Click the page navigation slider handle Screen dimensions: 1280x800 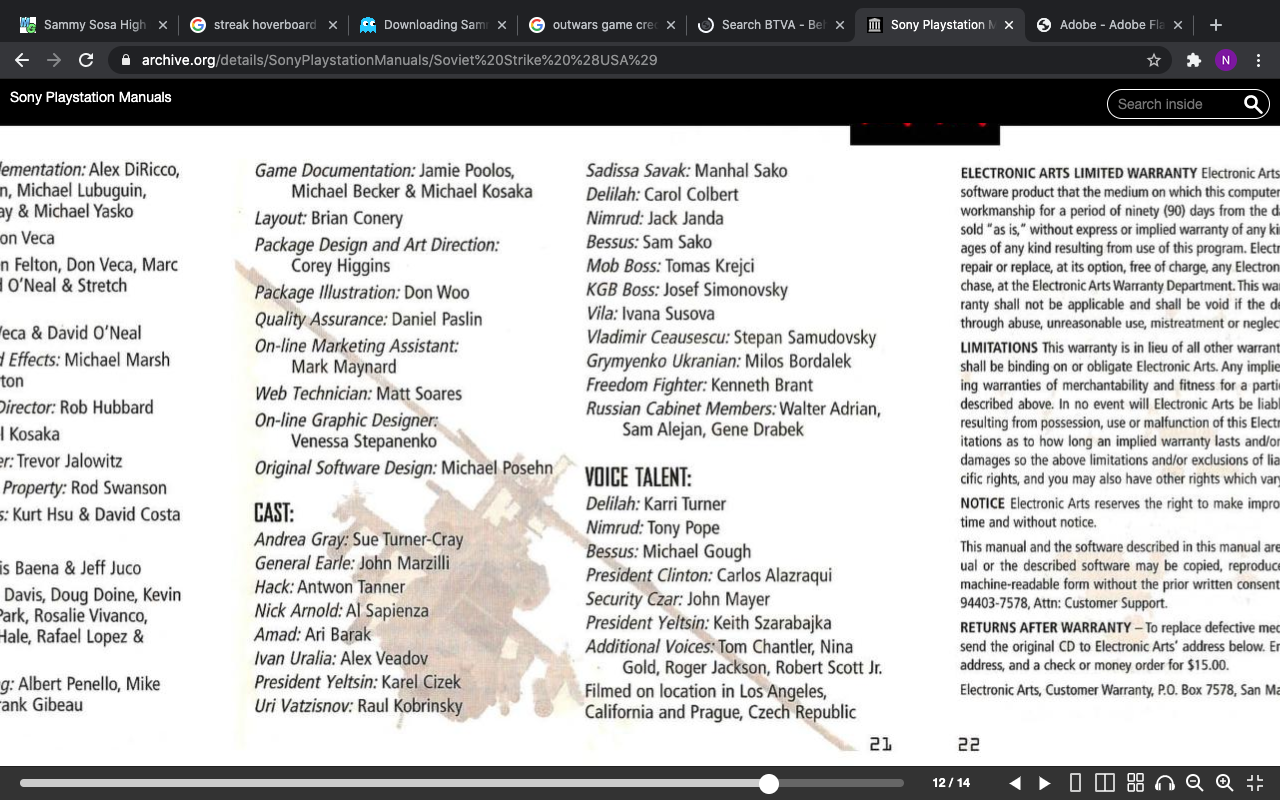tap(768, 784)
